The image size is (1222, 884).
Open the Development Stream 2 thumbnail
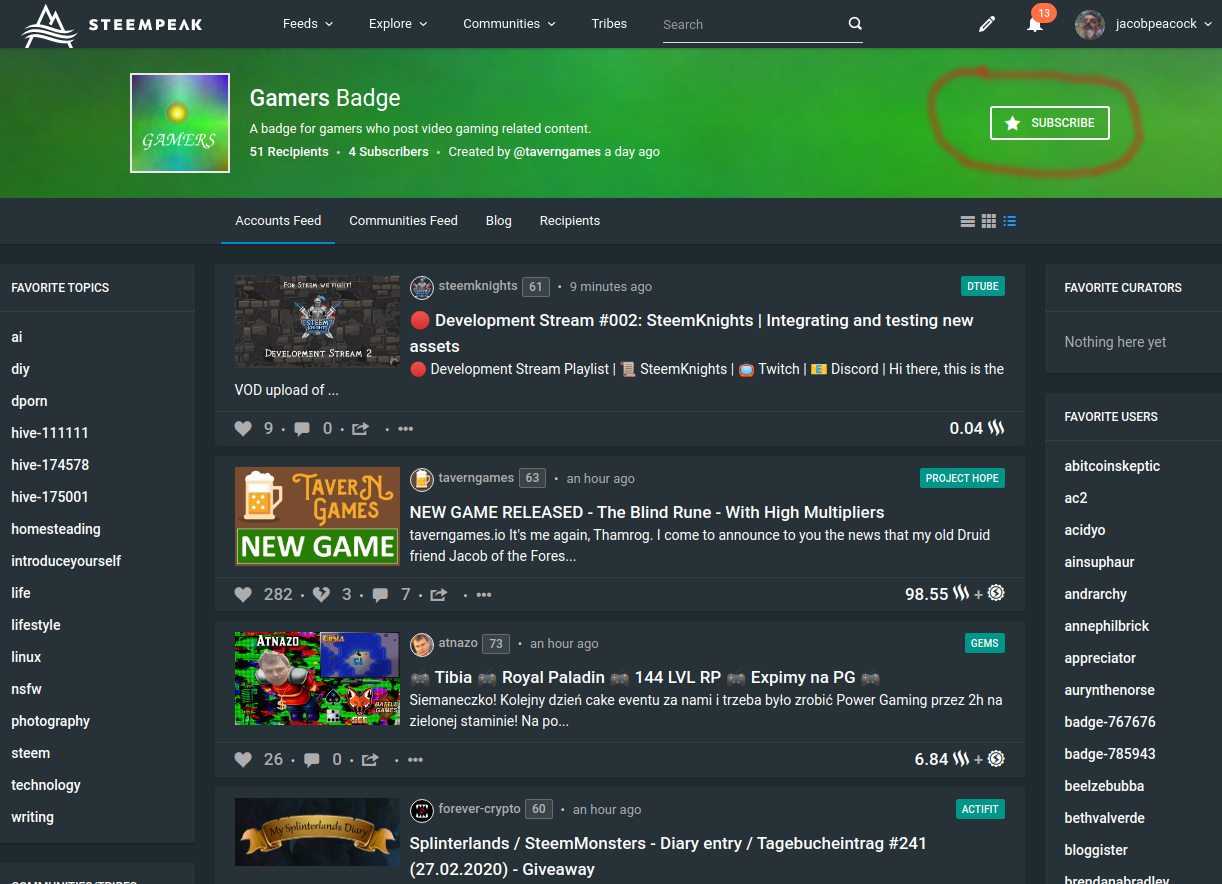(317, 321)
